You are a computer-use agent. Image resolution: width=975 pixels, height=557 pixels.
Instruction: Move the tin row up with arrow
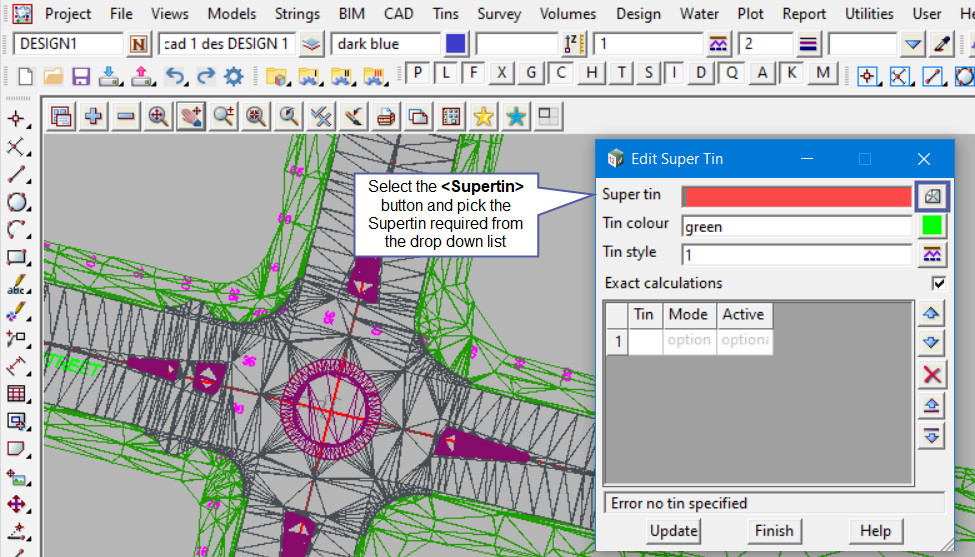931,314
